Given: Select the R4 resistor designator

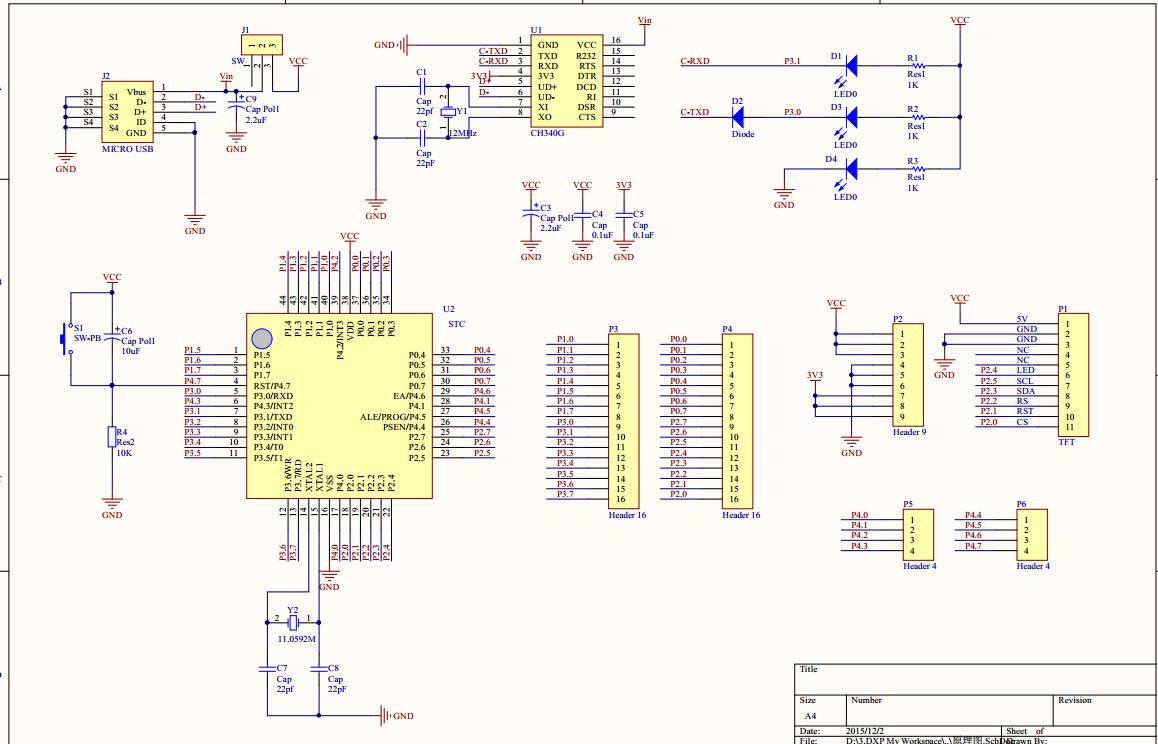Looking at the screenshot, I should point(122,431).
